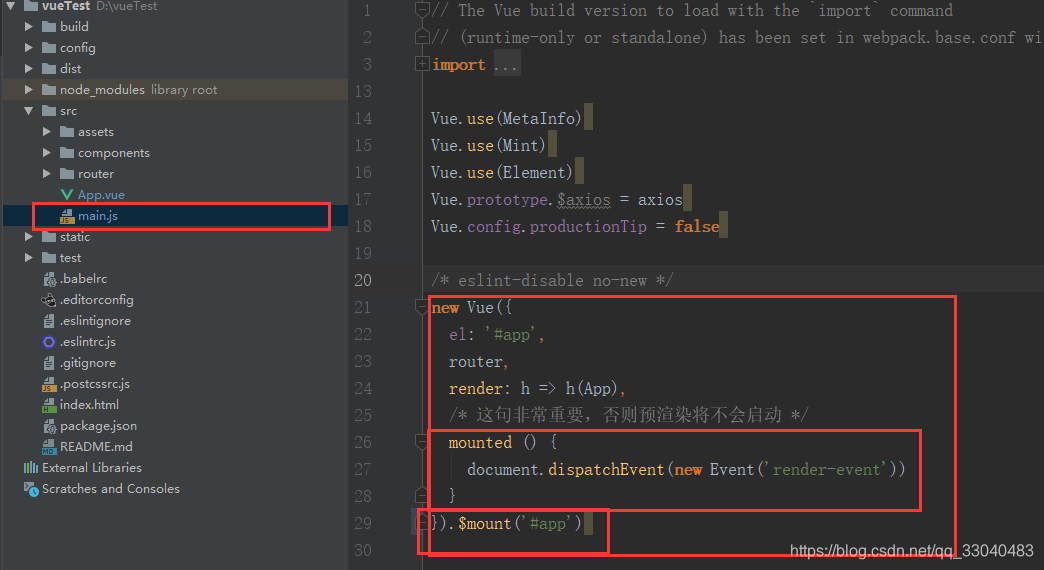This screenshot has height=570, width=1044.
Task: Click the components folder icon
Action: coord(67,152)
